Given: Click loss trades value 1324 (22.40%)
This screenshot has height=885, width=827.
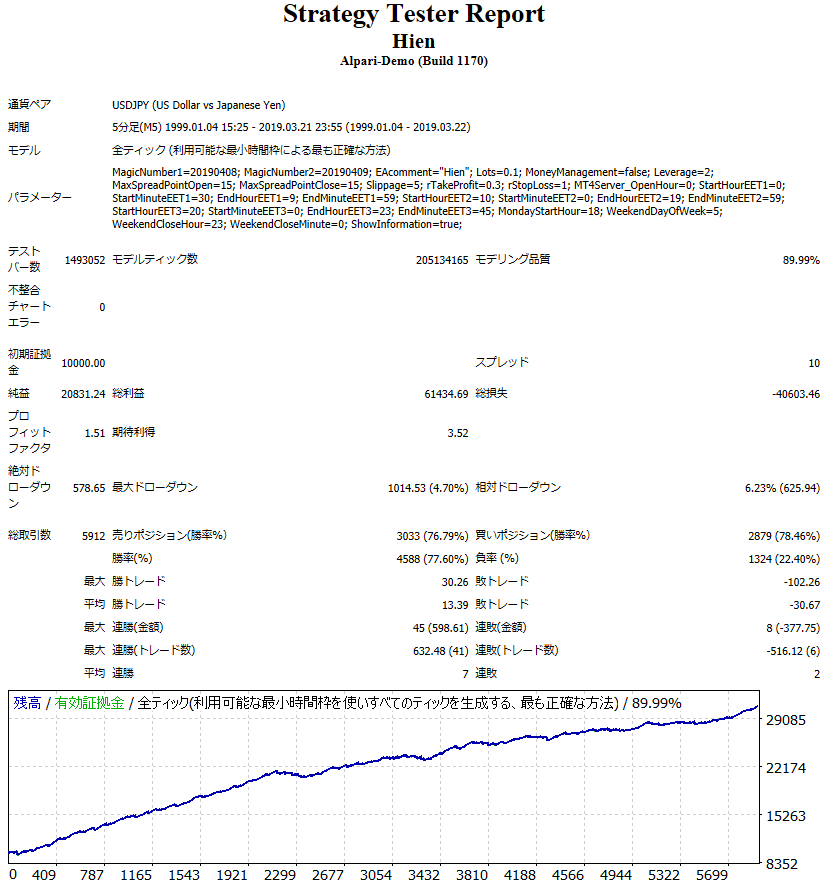Looking at the screenshot, I should click(x=784, y=559).
